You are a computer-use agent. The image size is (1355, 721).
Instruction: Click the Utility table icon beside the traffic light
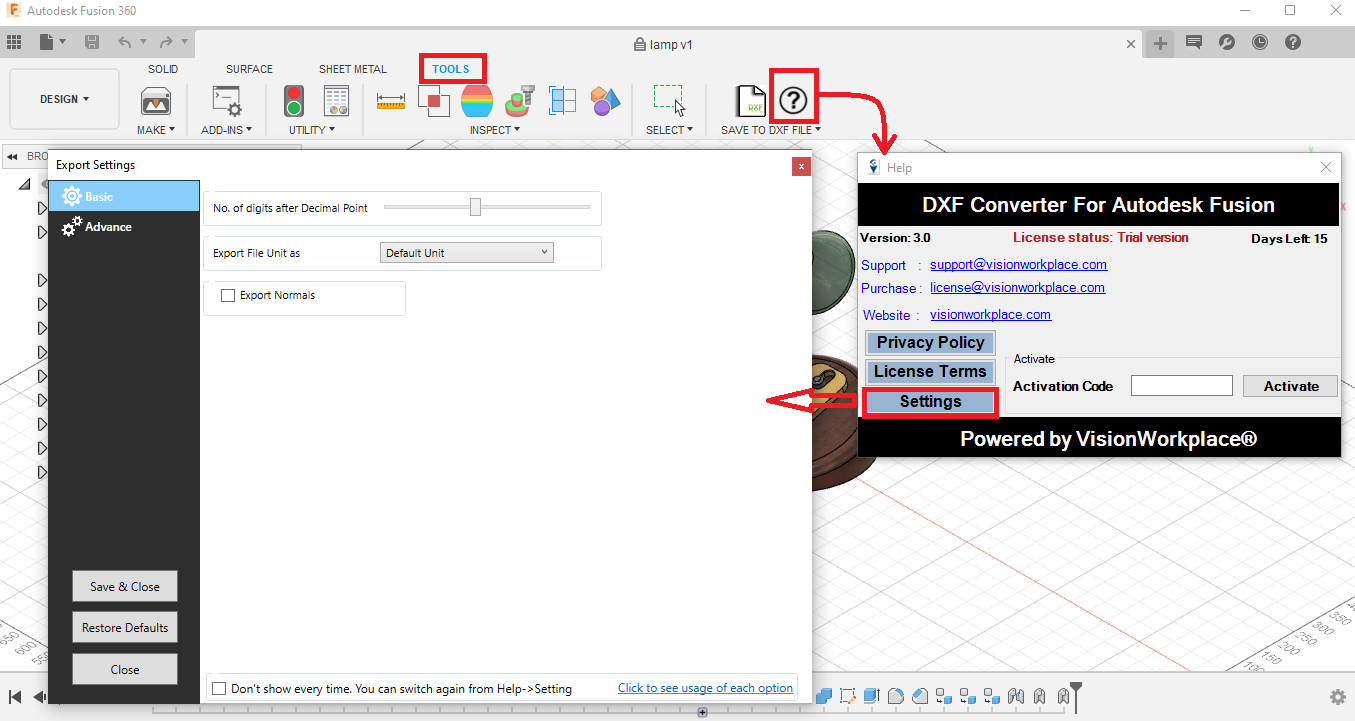click(336, 101)
